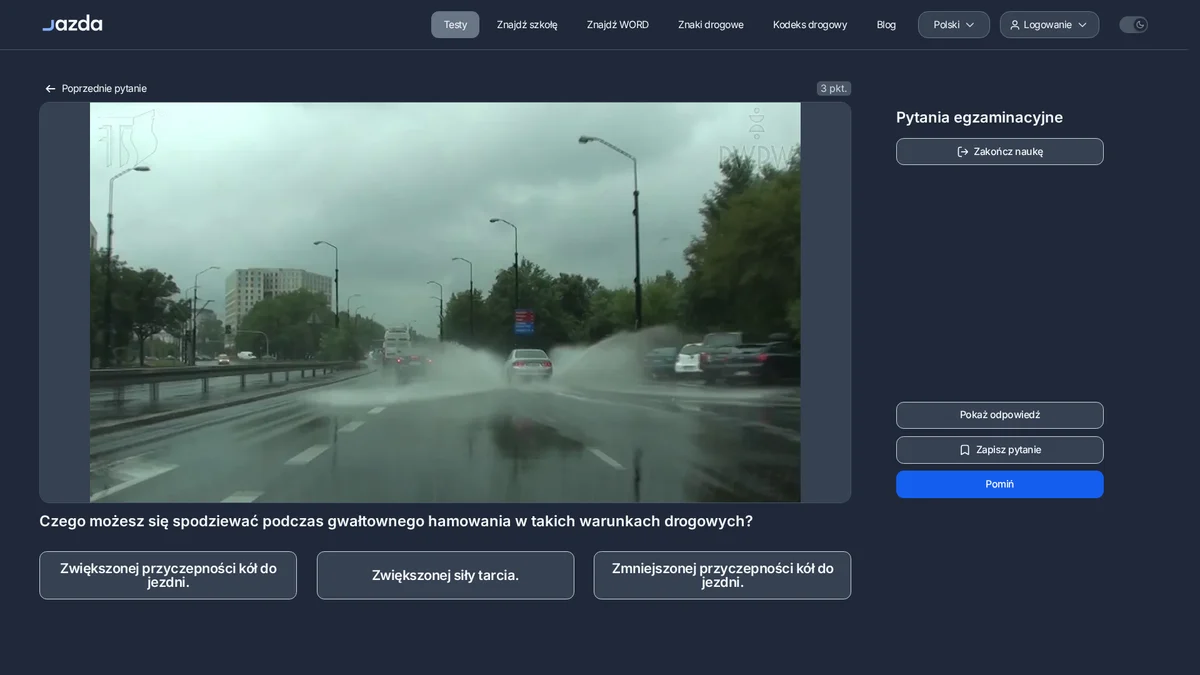Go to Znaki drogowe page
Screen dimensions: 1200x675
pos(711,25)
